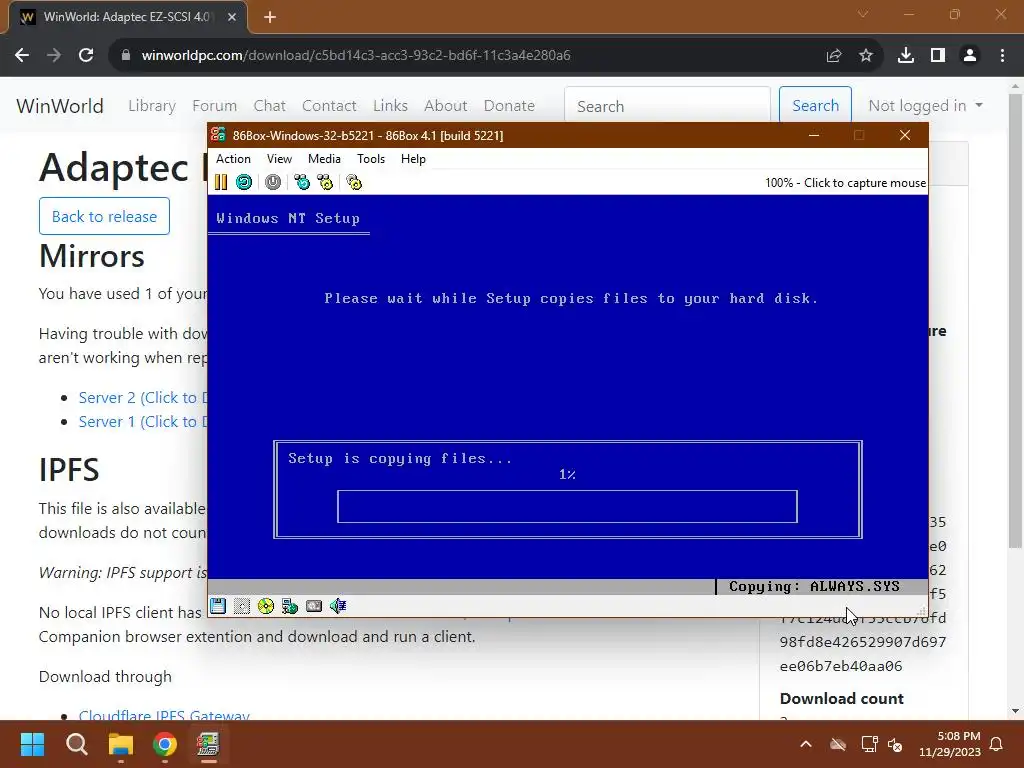
Task: Open Windows notifications bell
Action: pos(997,744)
